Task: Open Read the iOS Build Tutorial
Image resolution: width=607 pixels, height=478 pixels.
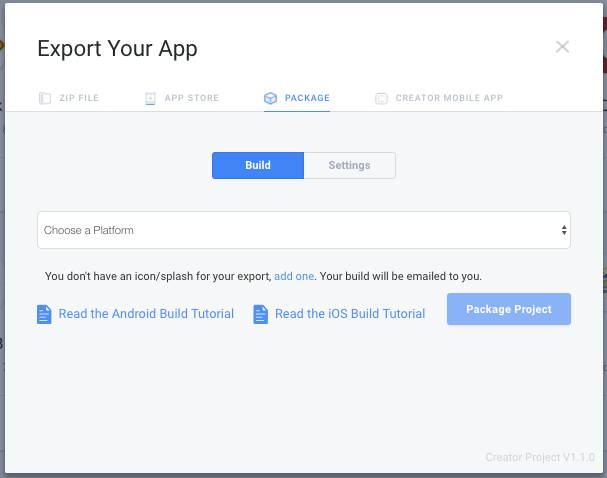Action: [x=350, y=314]
